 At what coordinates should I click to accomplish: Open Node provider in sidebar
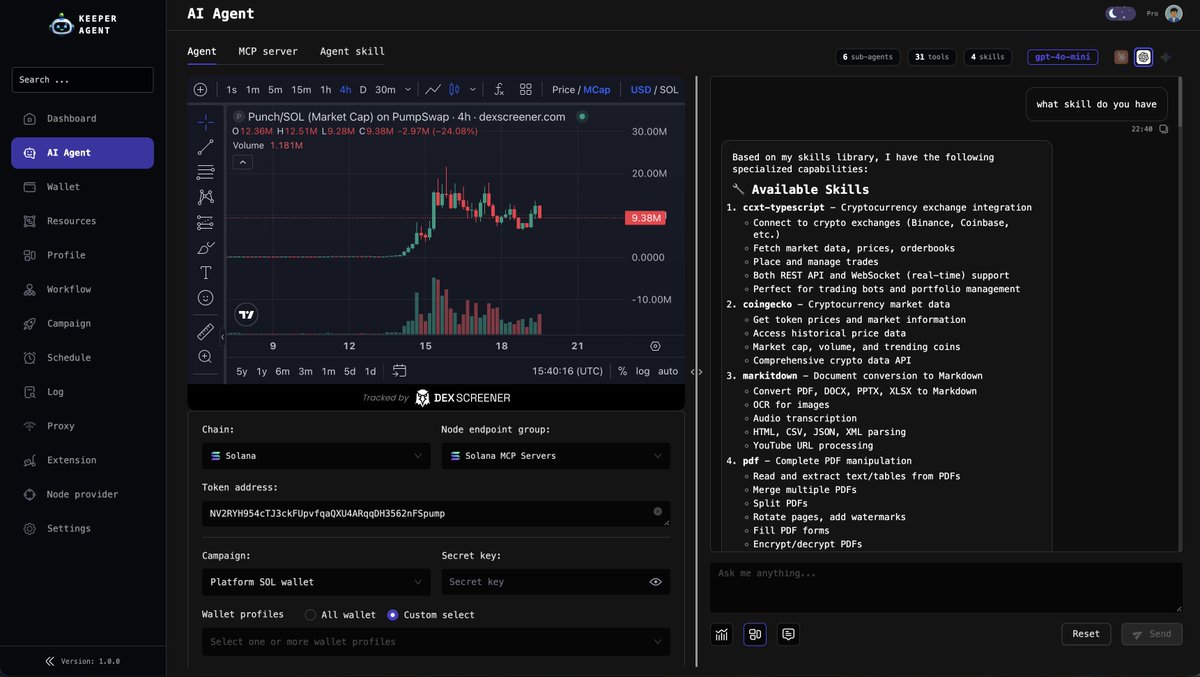pos(82,494)
